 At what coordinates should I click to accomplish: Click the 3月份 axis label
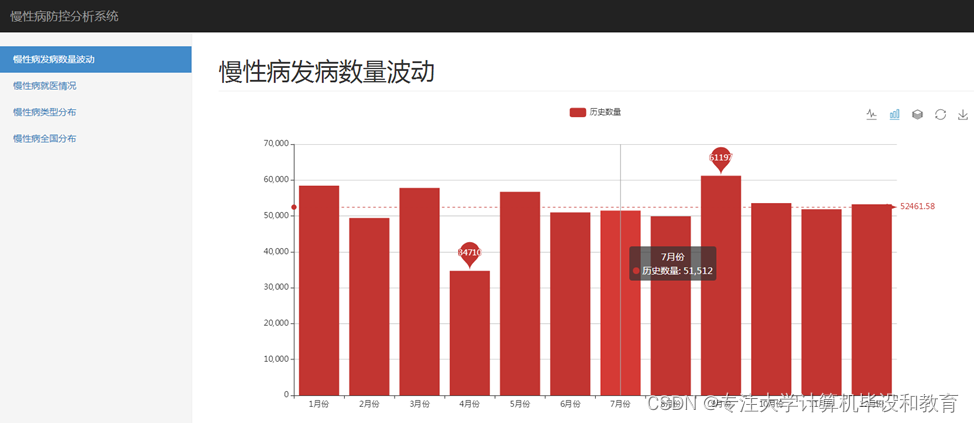pyautogui.click(x=419, y=404)
